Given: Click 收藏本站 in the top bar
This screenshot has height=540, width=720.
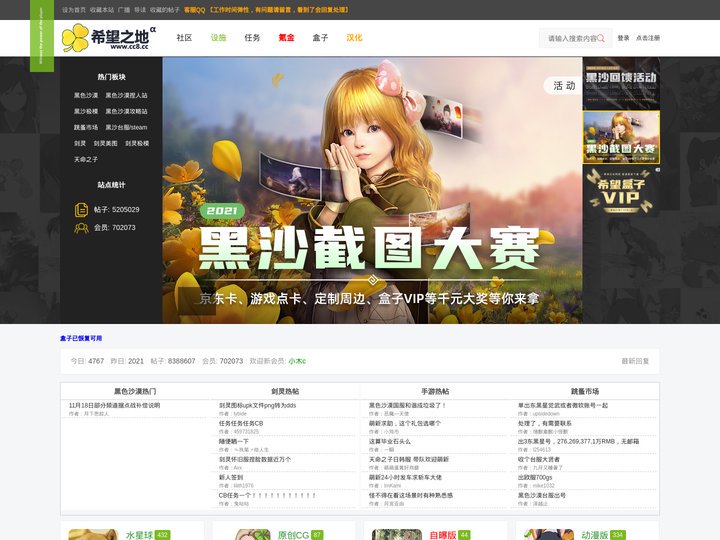Looking at the screenshot, I should pos(102,10).
